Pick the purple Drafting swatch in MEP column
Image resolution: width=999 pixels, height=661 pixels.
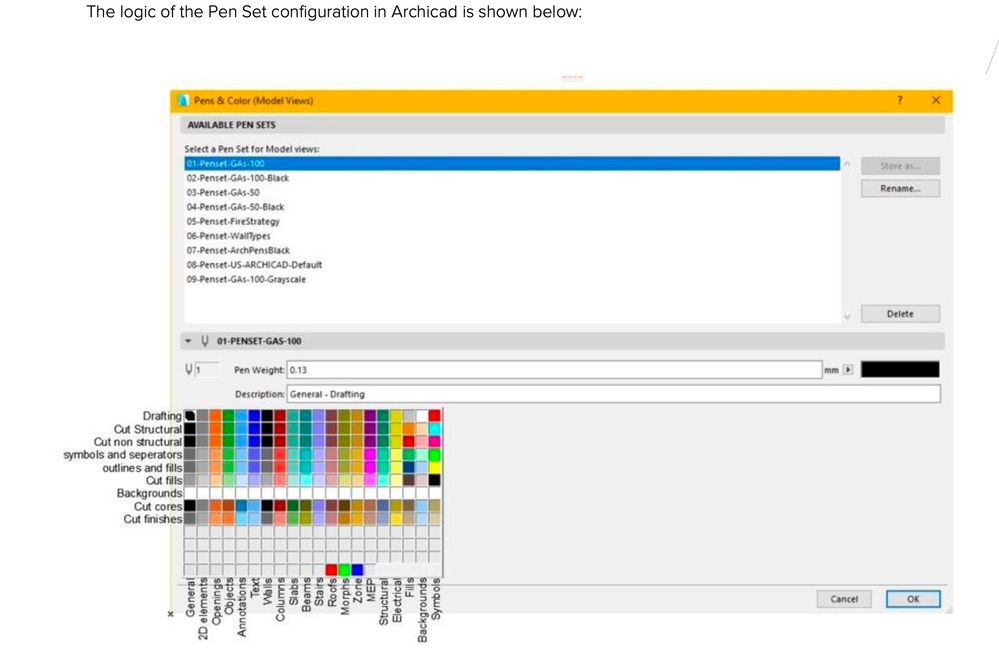pos(370,416)
